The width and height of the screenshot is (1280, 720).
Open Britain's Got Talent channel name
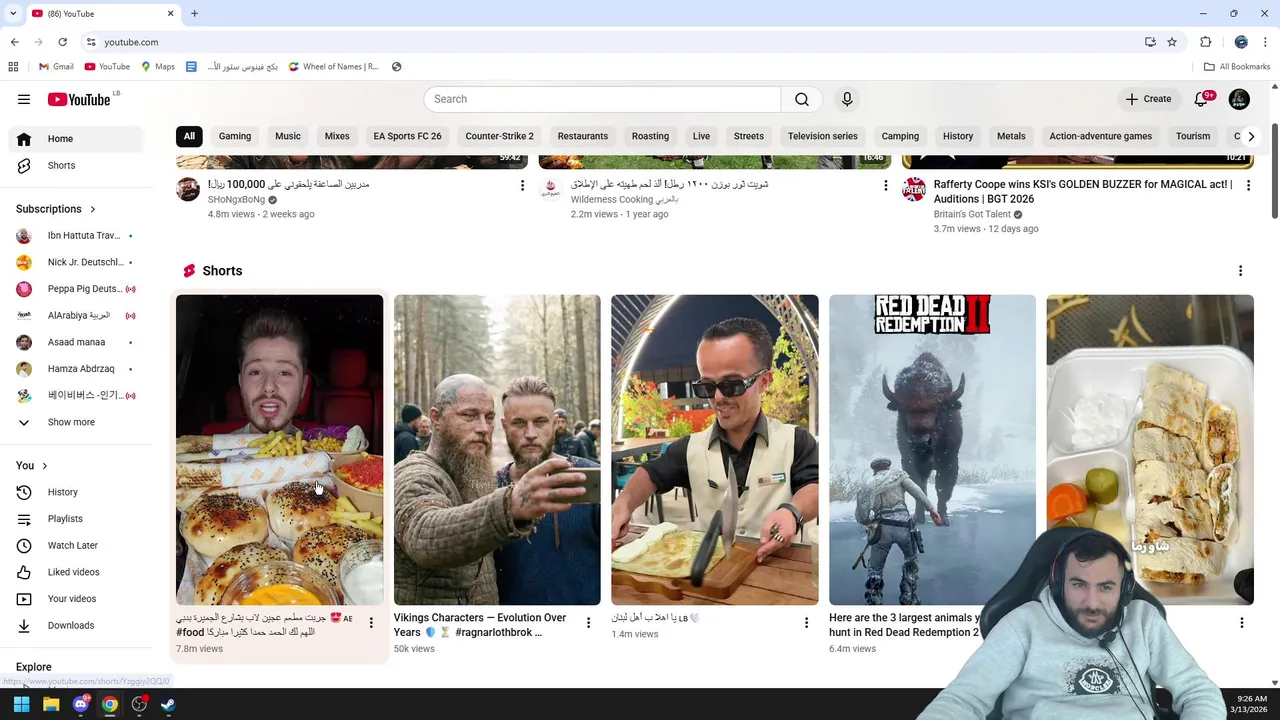click(972, 214)
